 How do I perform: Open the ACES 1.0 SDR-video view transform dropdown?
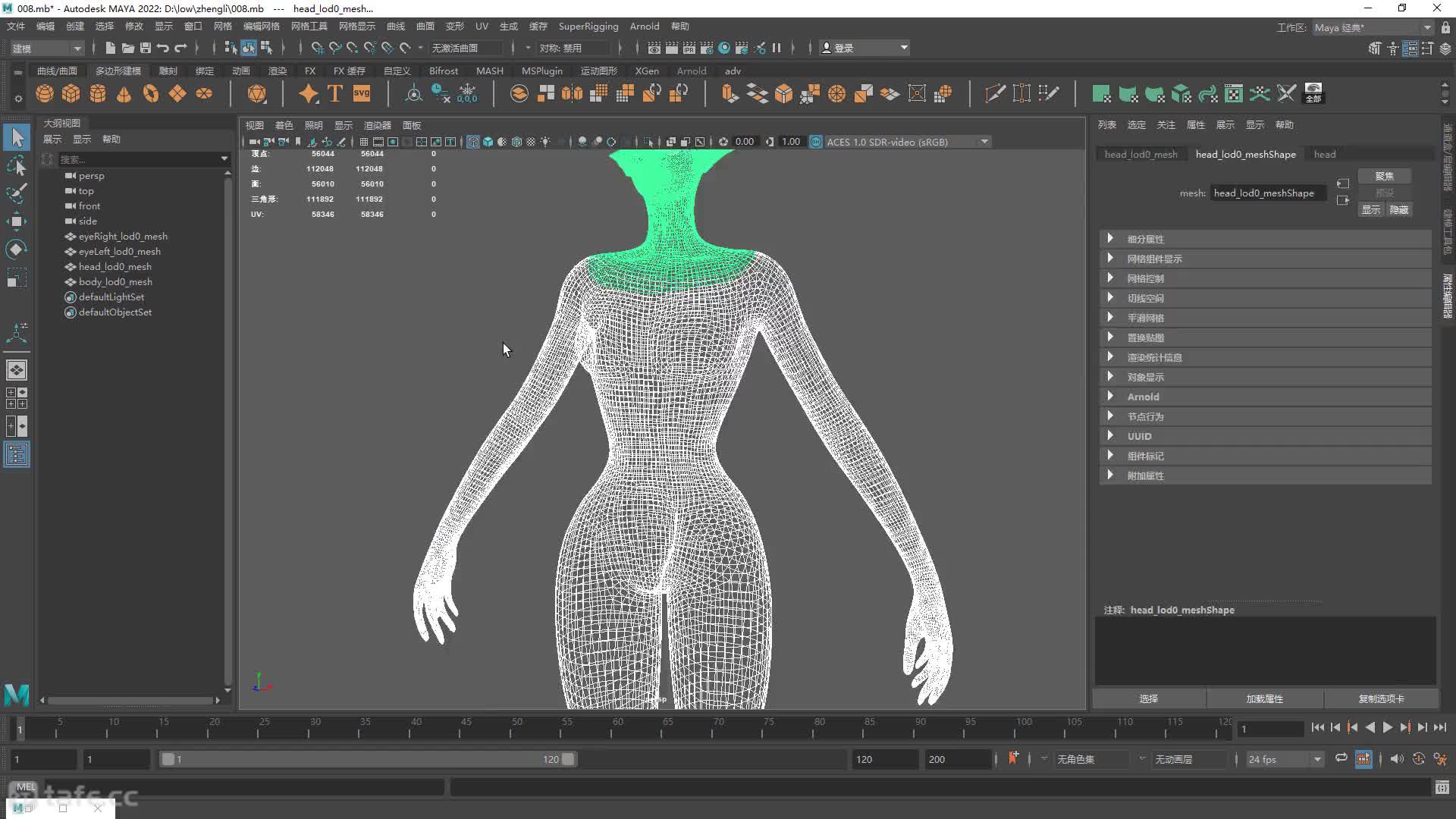click(984, 142)
